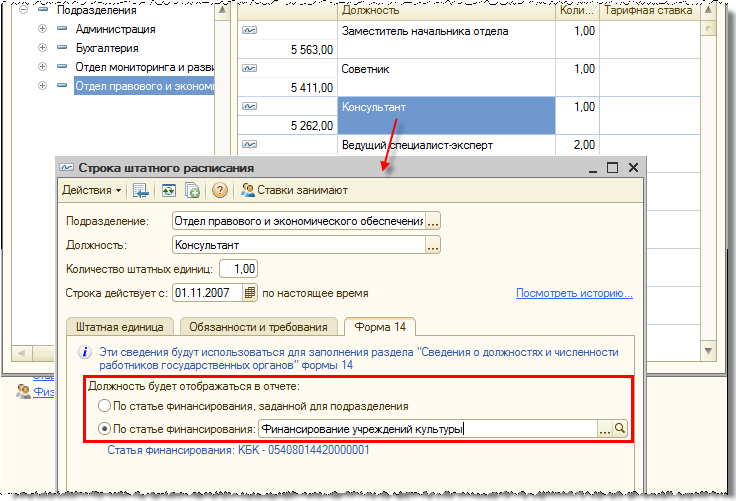Open selection for Подразделение field
This screenshot has width=736, height=501.
433,220
